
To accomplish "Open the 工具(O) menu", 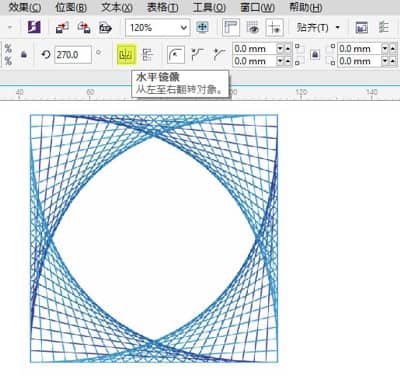I will [209, 7].
